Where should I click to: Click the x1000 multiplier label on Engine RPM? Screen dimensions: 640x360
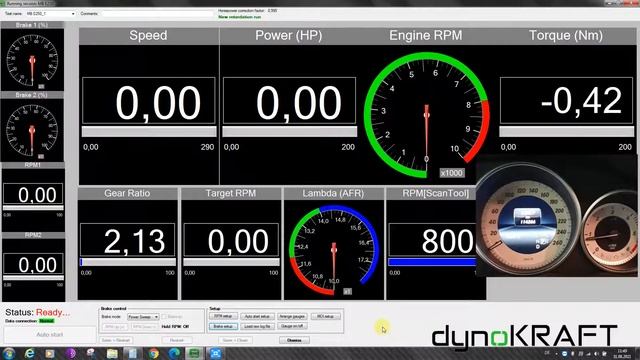(x=451, y=173)
